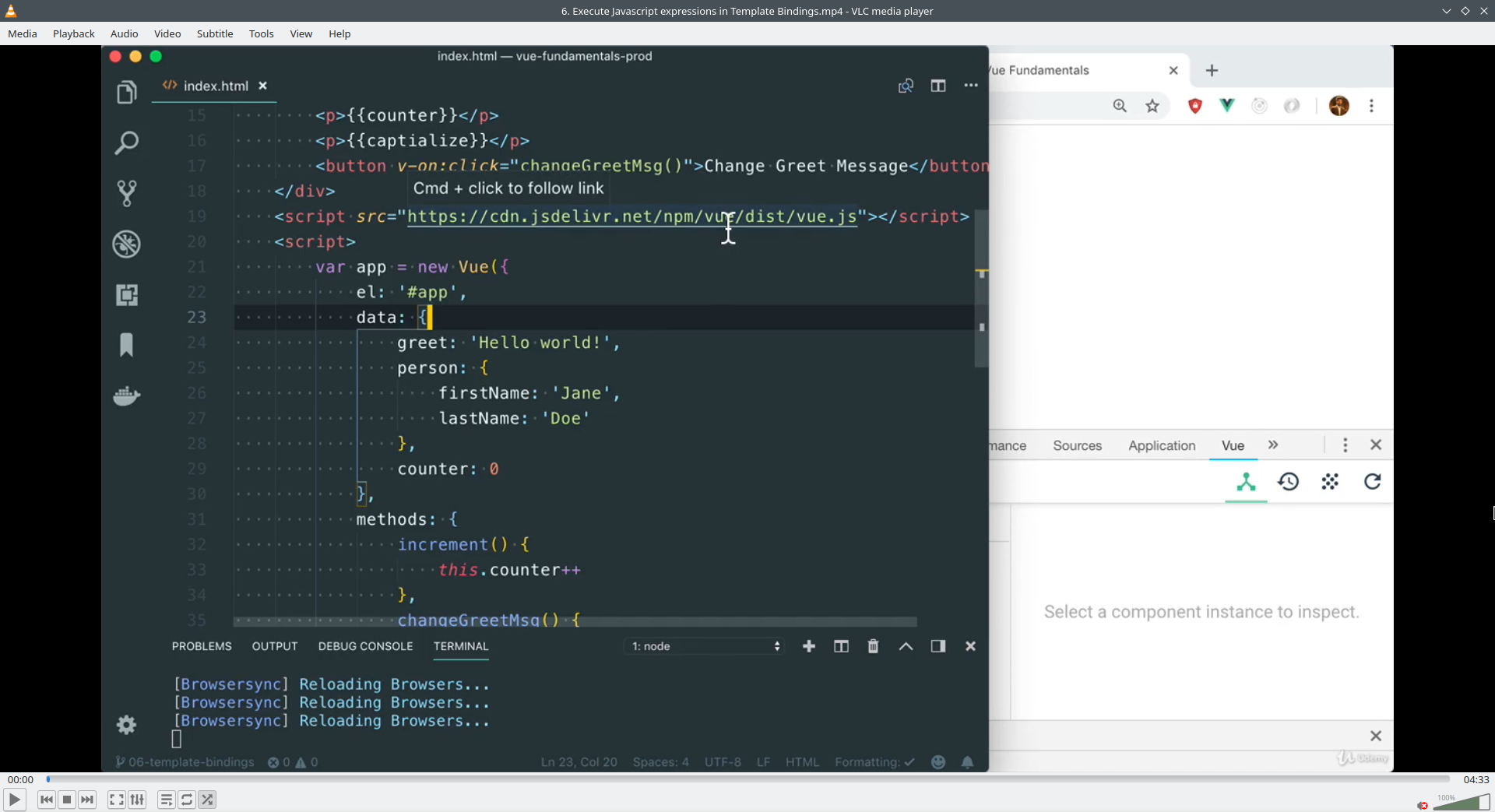The image size is (1495, 812).
Task: Click the feedback smiley in the status bar
Action: coord(938,762)
